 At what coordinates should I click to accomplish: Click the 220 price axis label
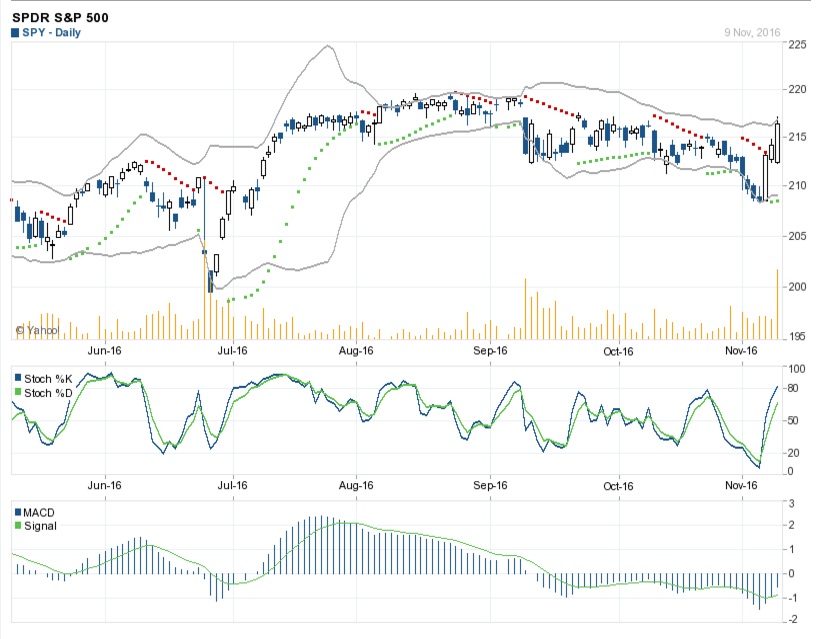coord(797,89)
